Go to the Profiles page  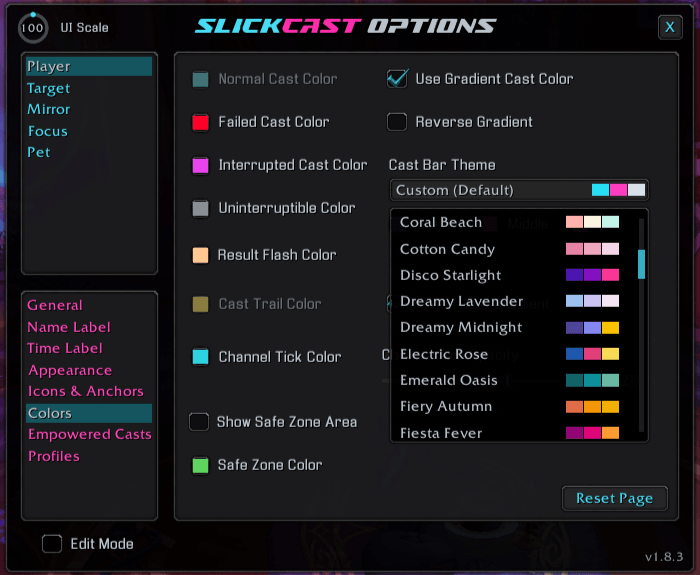point(89,456)
